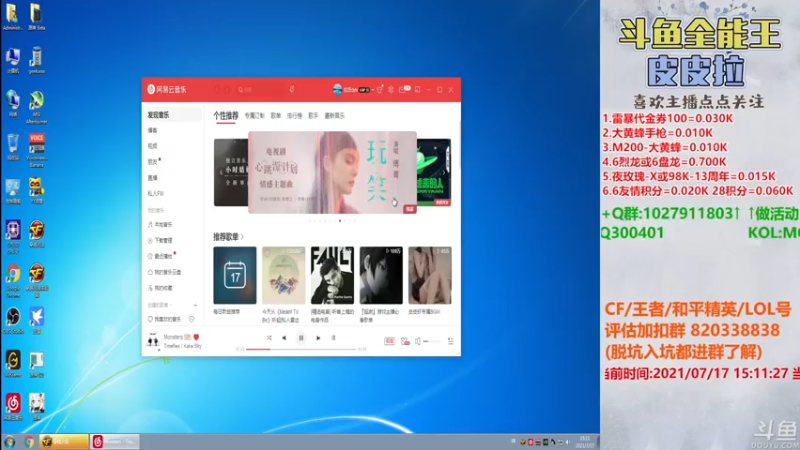
Task: Click the right green planet banner
Action: point(434,172)
